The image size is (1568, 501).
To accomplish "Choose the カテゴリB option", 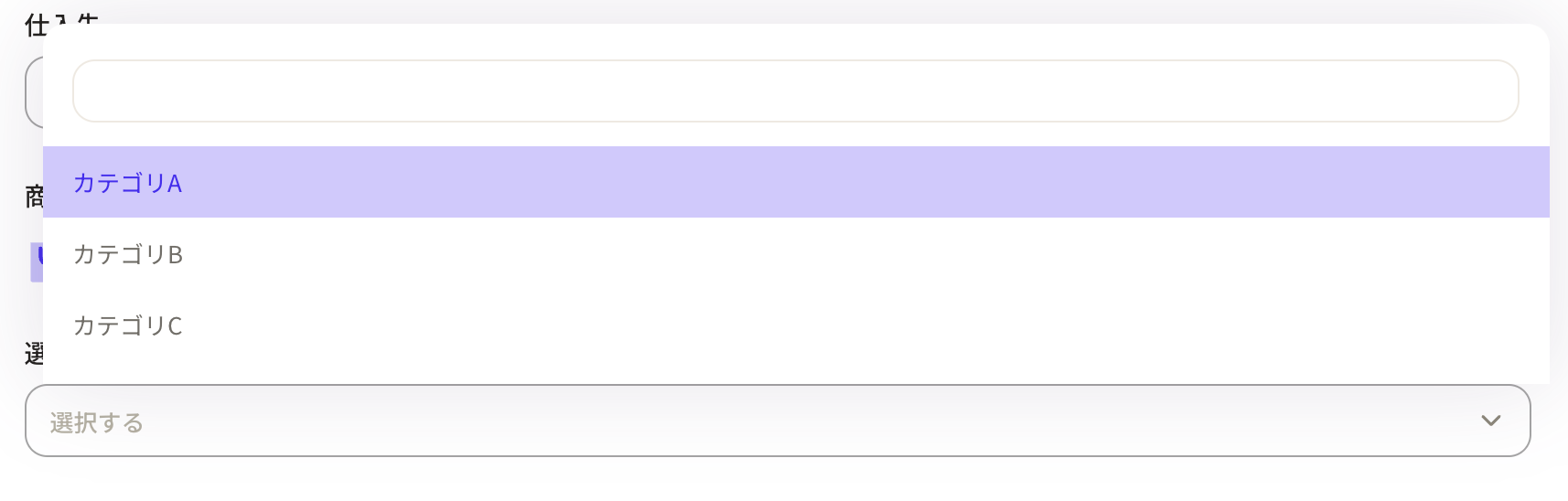I will [x=796, y=253].
